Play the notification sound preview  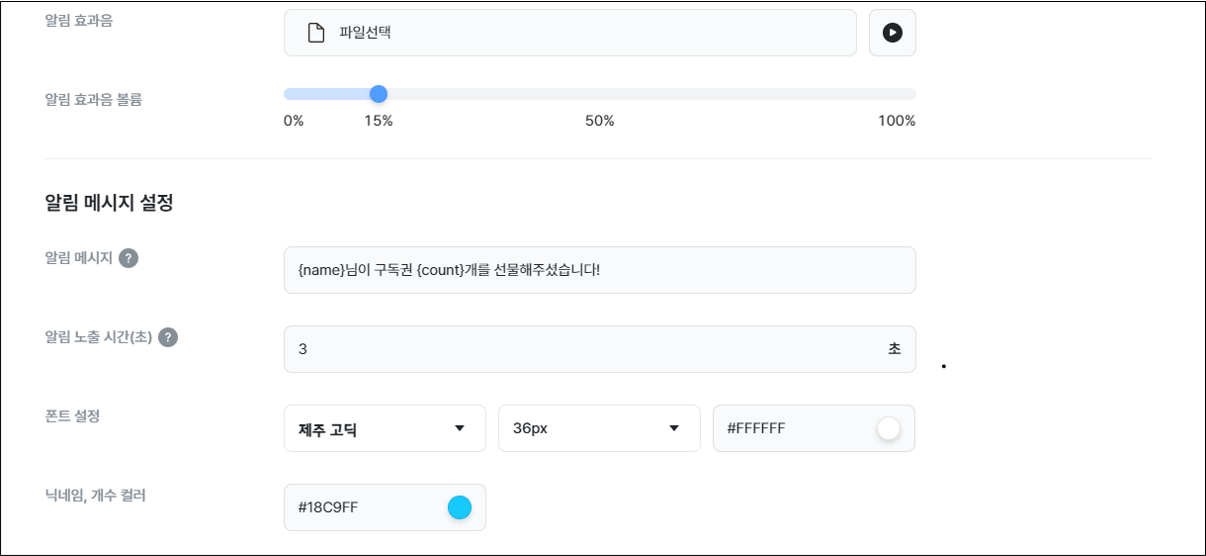pos(892,33)
